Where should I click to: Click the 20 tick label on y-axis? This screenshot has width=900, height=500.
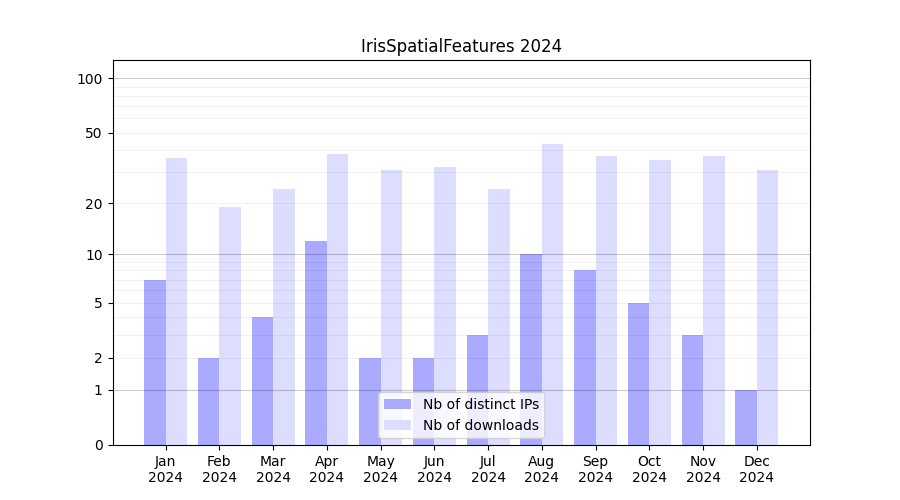pyautogui.click(x=94, y=204)
